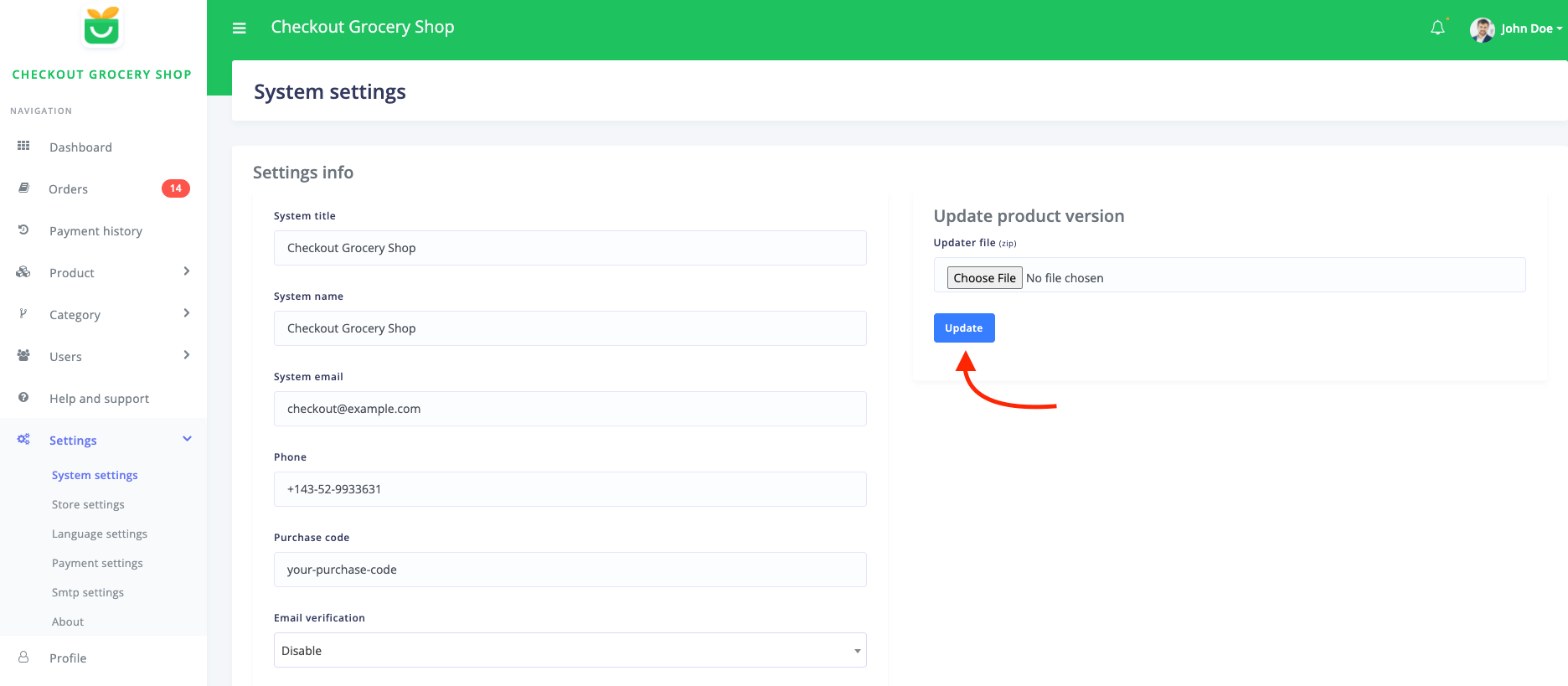The width and height of the screenshot is (1568, 686).
Task: Focus the Purchase code field
Action: (x=570, y=570)
